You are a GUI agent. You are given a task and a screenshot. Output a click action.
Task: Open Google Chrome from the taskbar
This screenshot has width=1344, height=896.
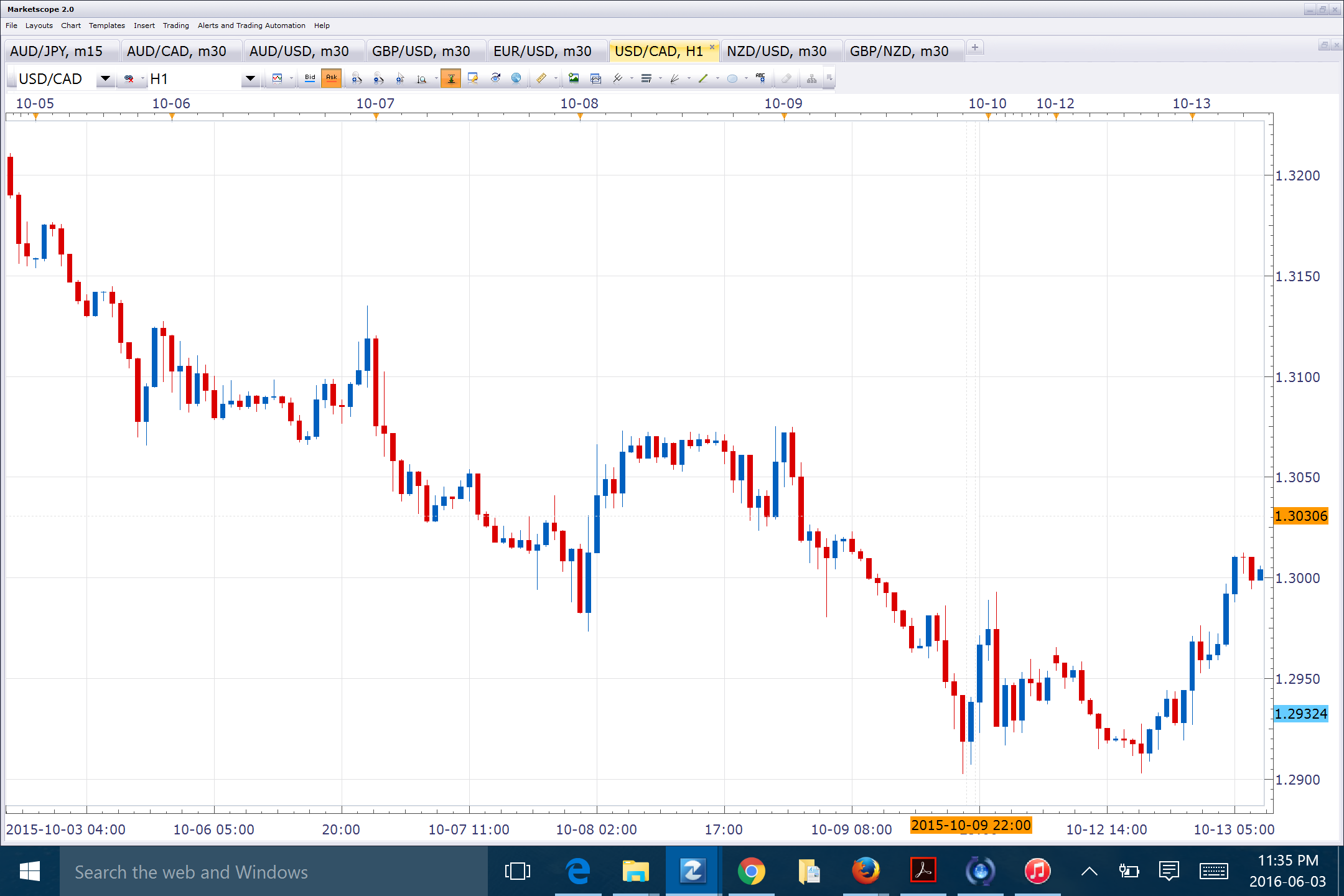coord(751,871)
